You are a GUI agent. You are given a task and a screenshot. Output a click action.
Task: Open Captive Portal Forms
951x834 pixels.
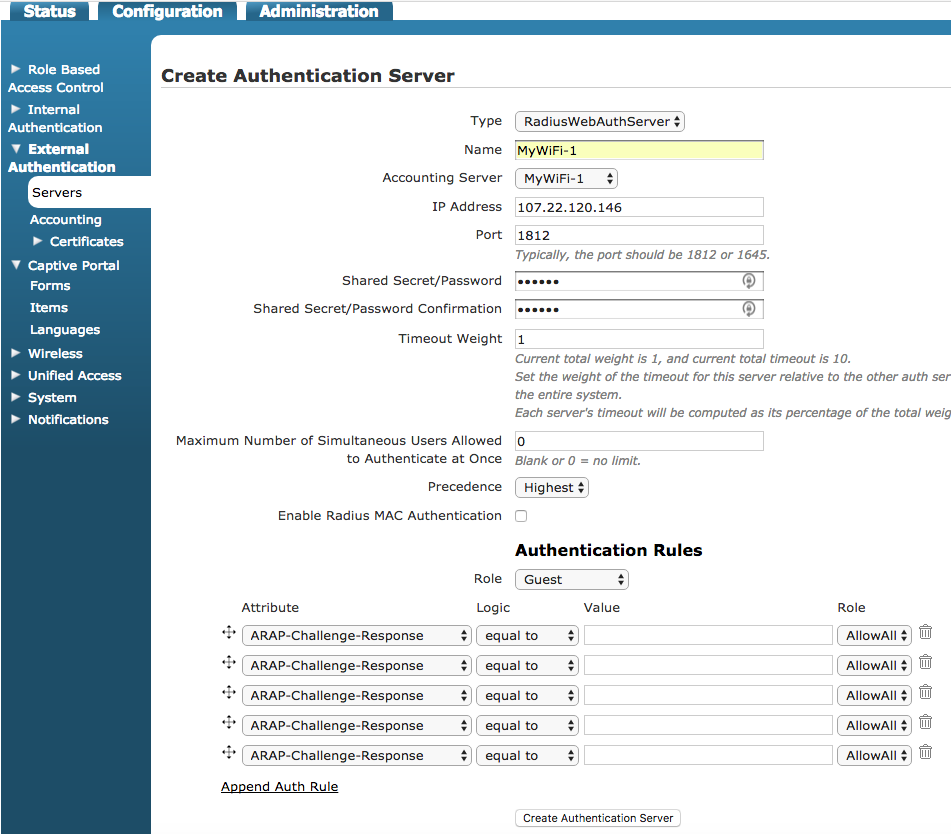[50, 286]
